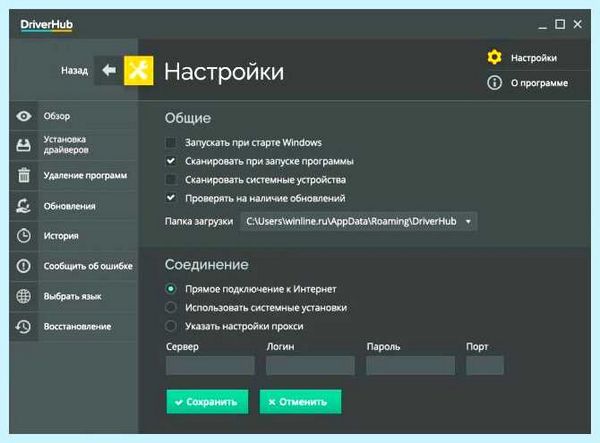Click the Пароль input field
The width and height of the screenshot is (600, 443).
pyautogui.click(x=411, y=365)
